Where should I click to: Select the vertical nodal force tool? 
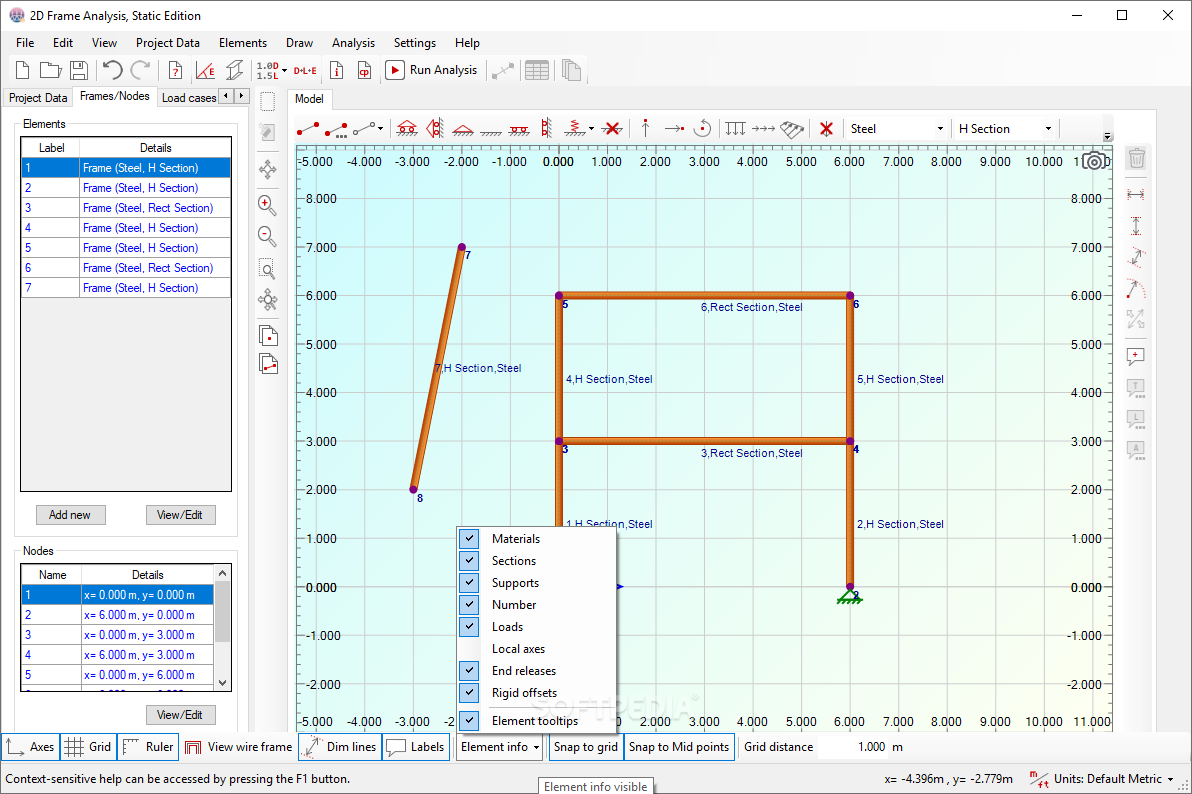pyautogui.click(x=645, y=128)
